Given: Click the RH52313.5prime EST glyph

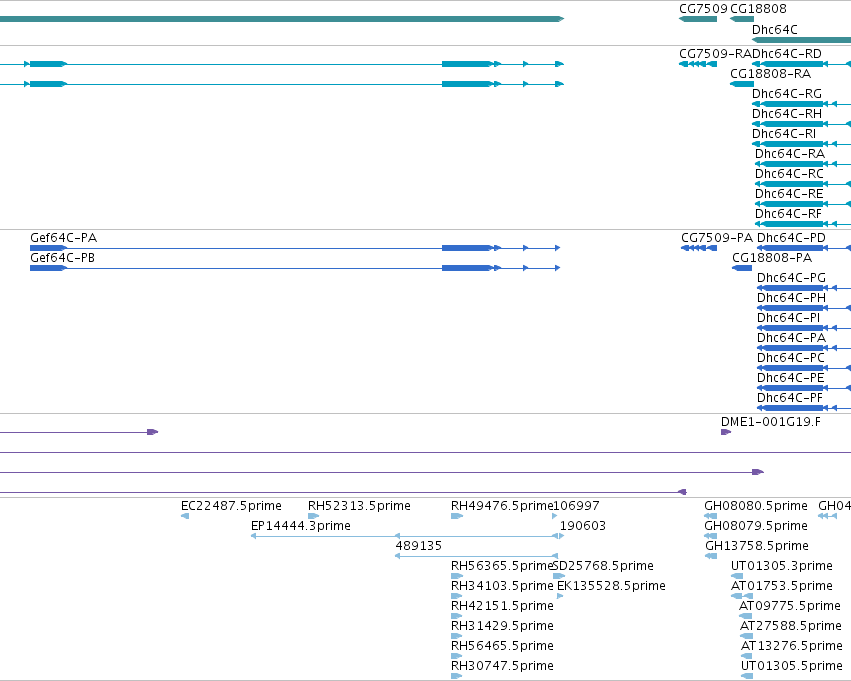Looking at the screenshot, I should point(314,516).
